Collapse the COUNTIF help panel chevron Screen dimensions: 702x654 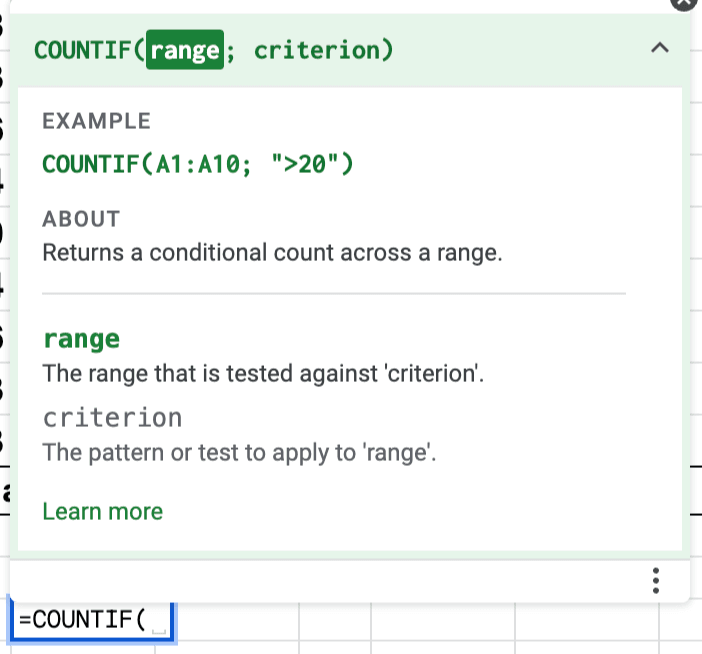click(x=659, y=48)
